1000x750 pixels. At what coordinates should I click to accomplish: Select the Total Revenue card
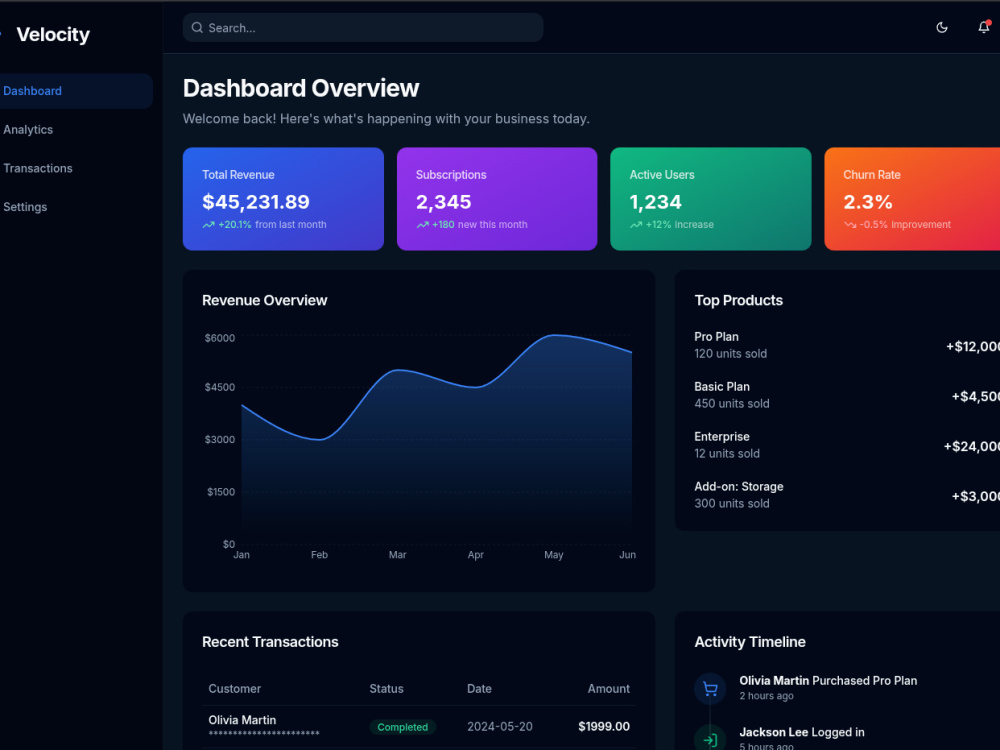pos(283,199)
